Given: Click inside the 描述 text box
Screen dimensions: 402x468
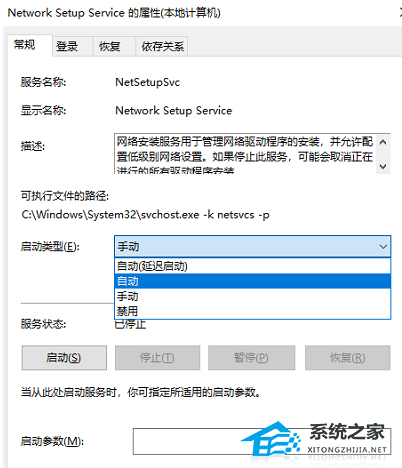Looking at the screenshot, I should tap(245, 154).
